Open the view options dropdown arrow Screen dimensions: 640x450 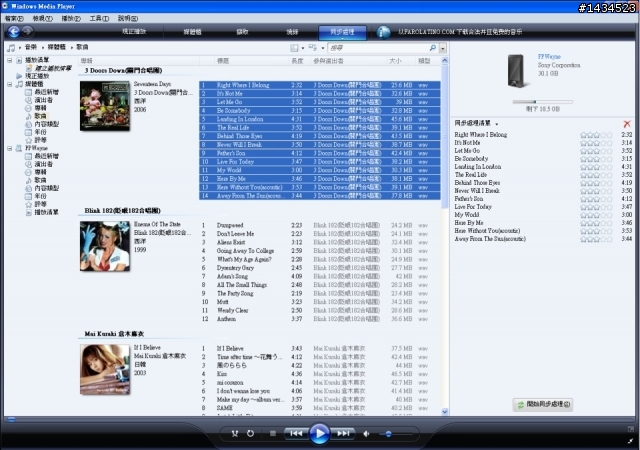[322, 48]
